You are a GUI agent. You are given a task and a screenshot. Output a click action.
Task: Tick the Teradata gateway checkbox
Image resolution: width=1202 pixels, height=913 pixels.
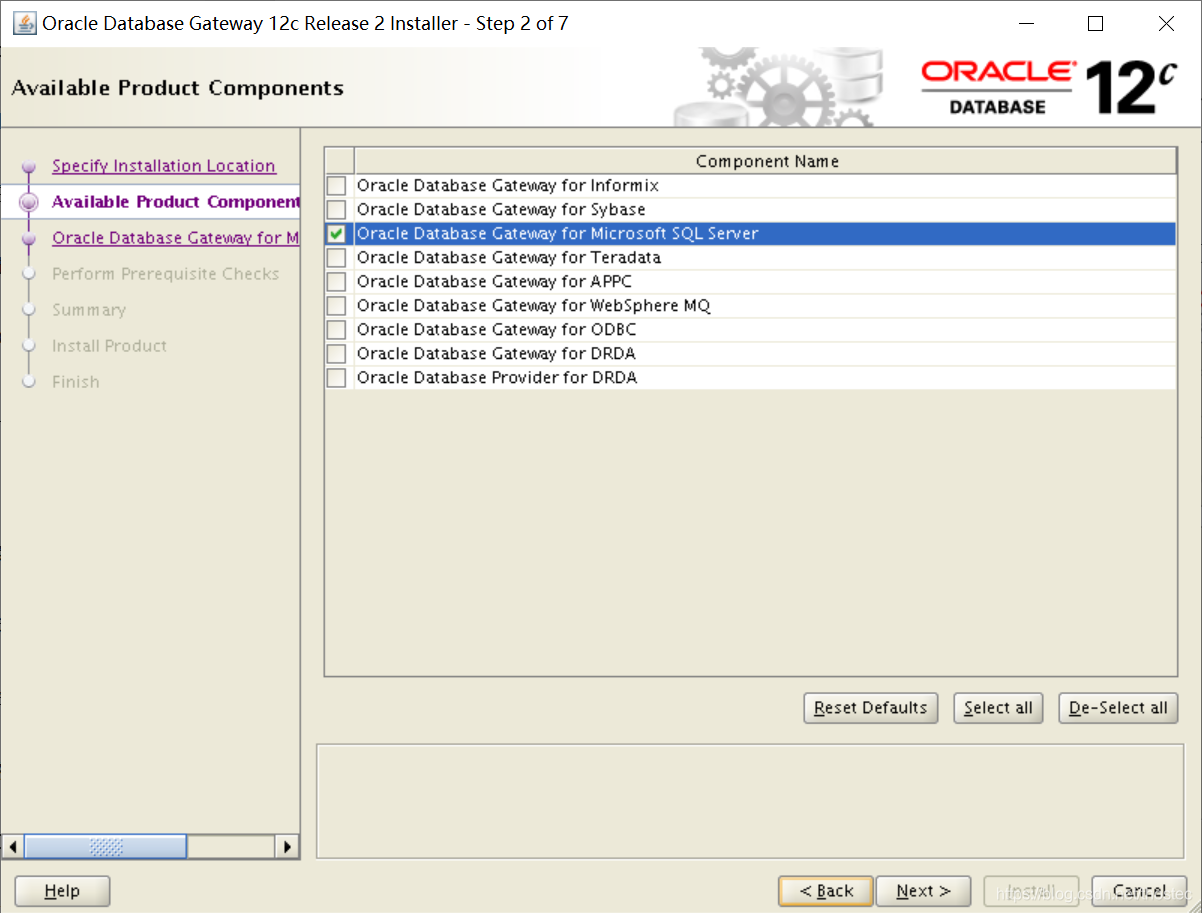[x=337, y=258]
